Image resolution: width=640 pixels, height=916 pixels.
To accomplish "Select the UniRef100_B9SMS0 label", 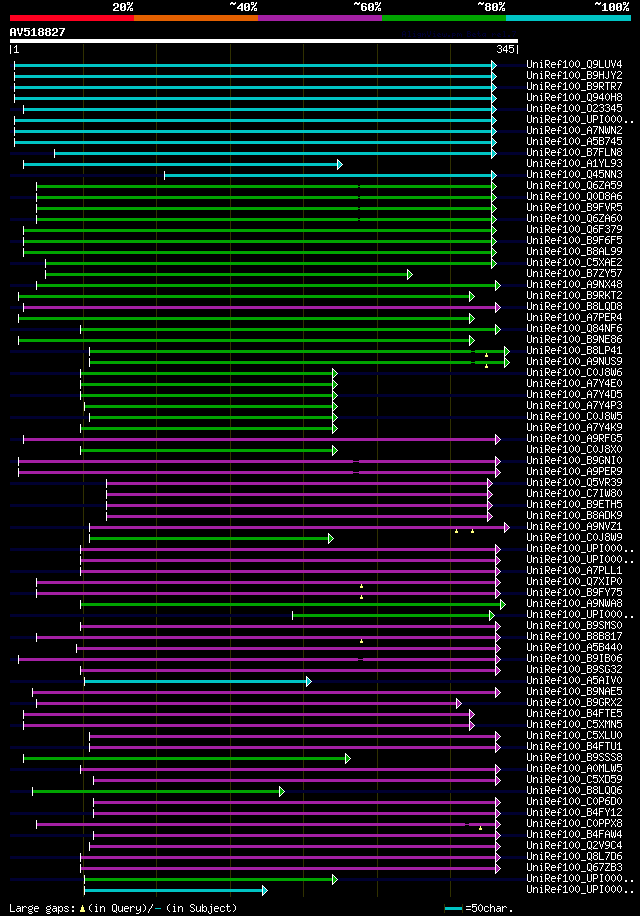I will pyautogui.click(x=574, y=626).
